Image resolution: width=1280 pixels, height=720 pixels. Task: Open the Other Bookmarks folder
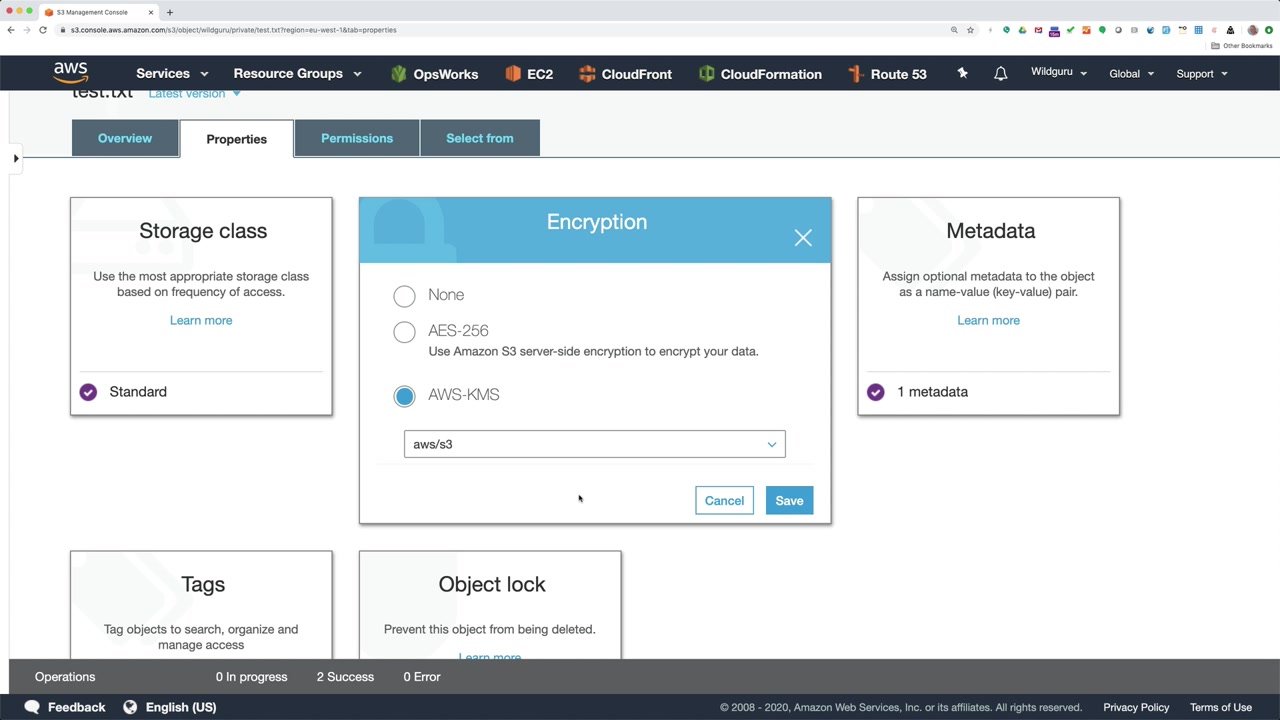[1242, 46]
